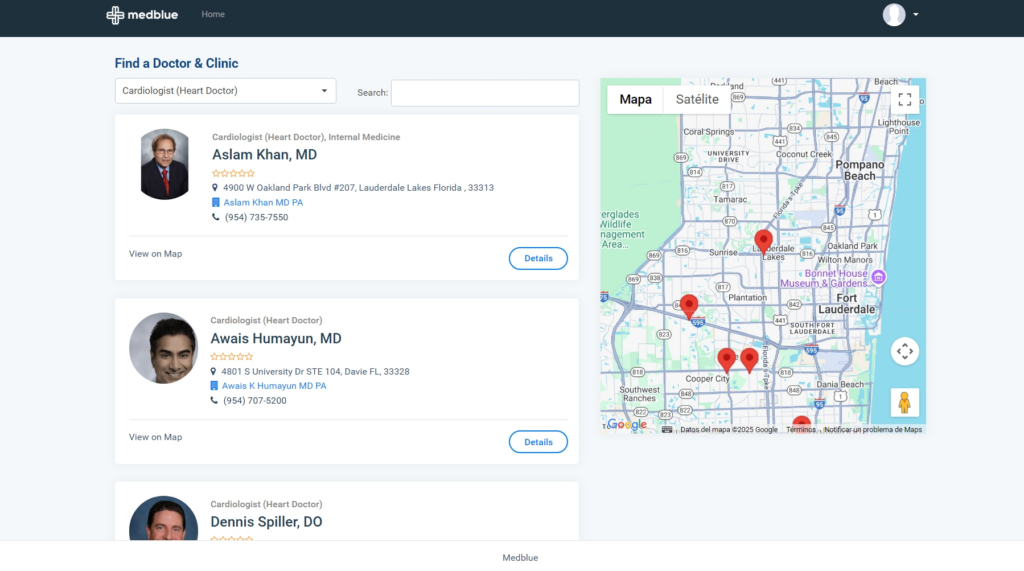Viewport: 1024px width, 571px height.
Task: Click building icon beside Awais K Humayun MD PA
Action: point(214,386)
